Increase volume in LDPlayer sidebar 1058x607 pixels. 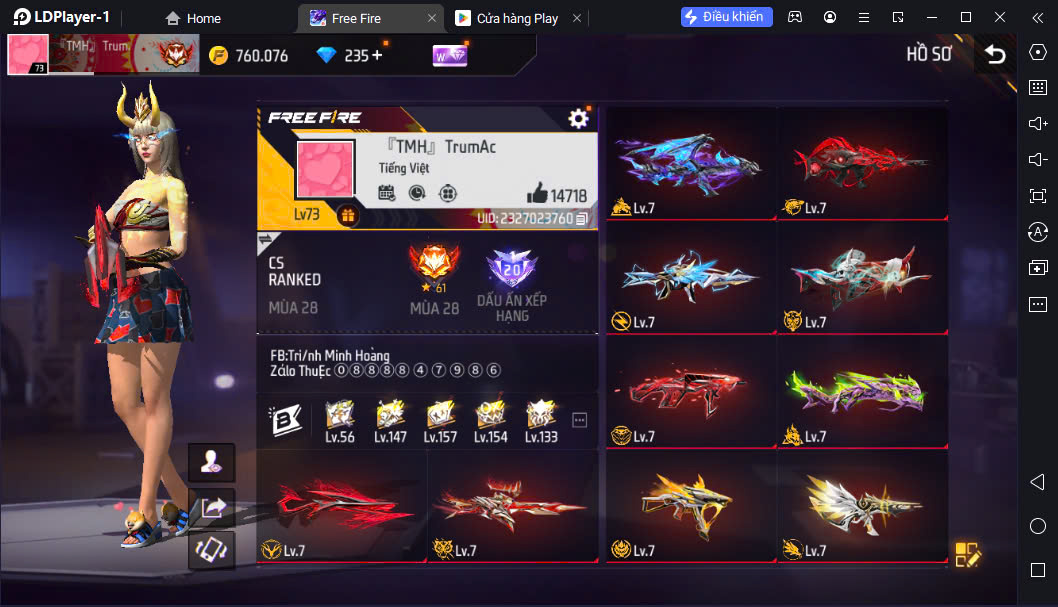[x=1038, y=123]
